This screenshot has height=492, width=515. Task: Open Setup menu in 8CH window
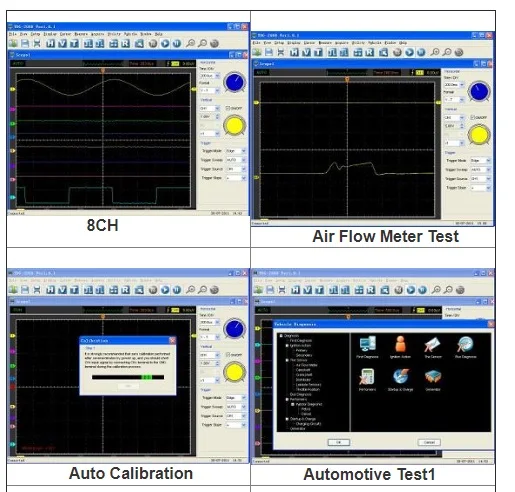pyautogui.click(x=35, y=34)
